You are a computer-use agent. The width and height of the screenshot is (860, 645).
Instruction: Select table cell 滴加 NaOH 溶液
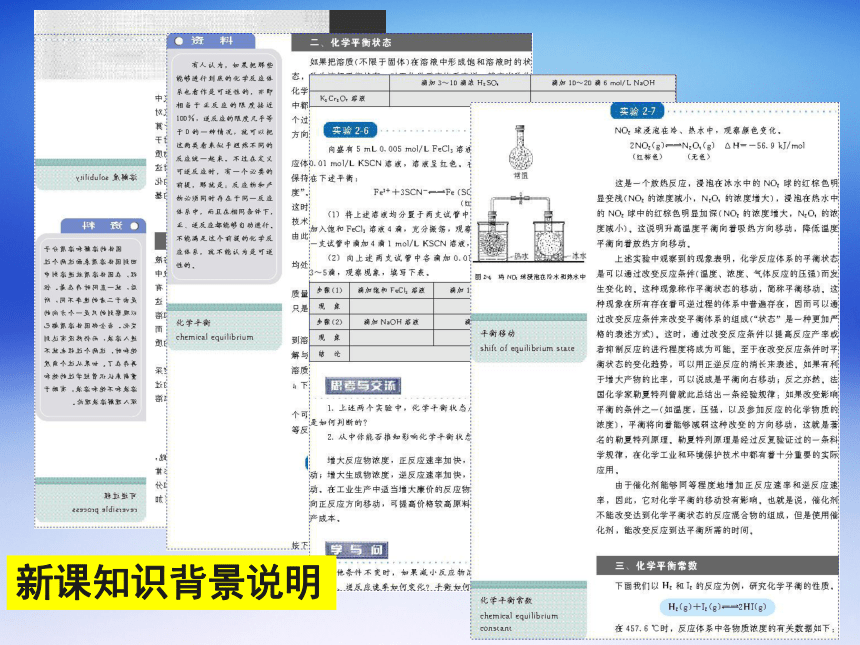391,321
